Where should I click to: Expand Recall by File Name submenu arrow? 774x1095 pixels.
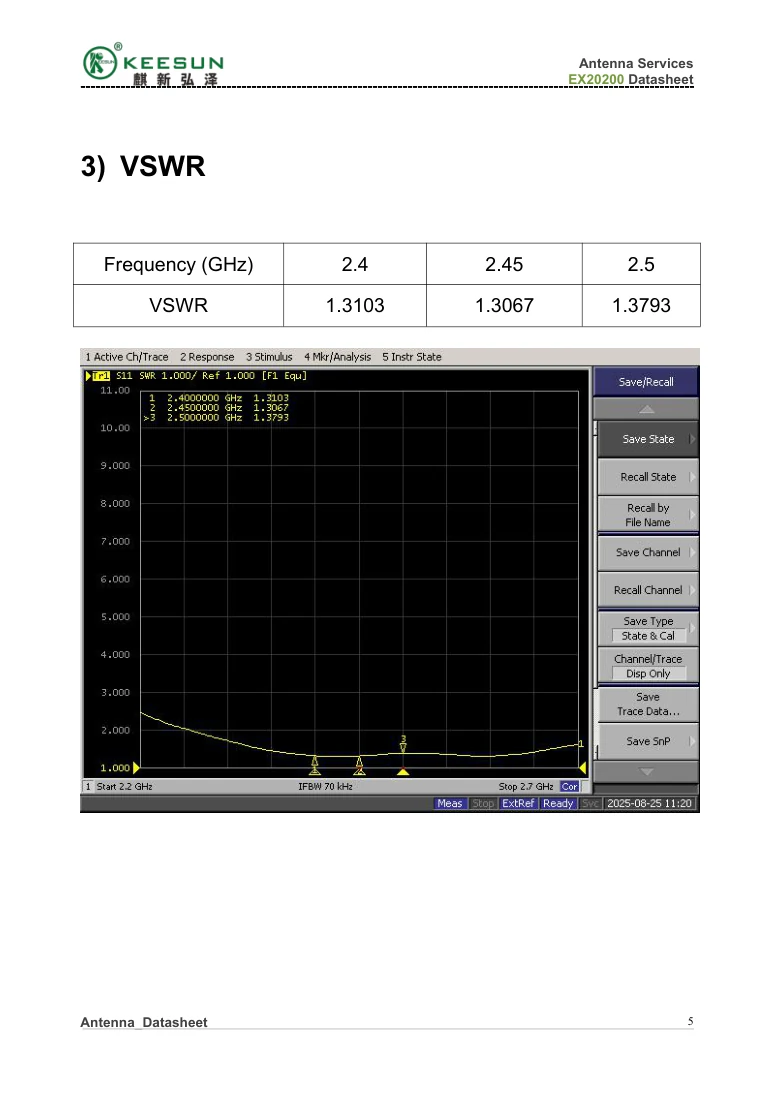coord(692,515)
